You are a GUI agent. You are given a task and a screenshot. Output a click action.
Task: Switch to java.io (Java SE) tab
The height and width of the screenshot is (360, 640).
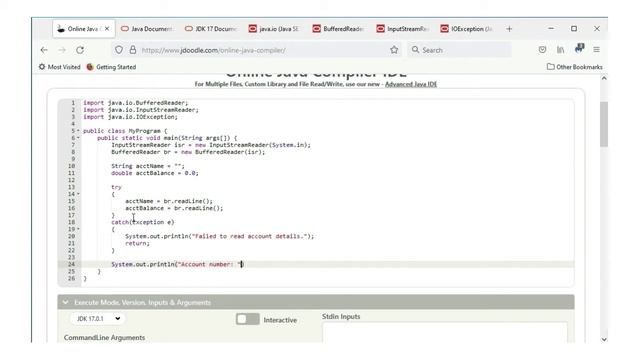tap(275, 29)
